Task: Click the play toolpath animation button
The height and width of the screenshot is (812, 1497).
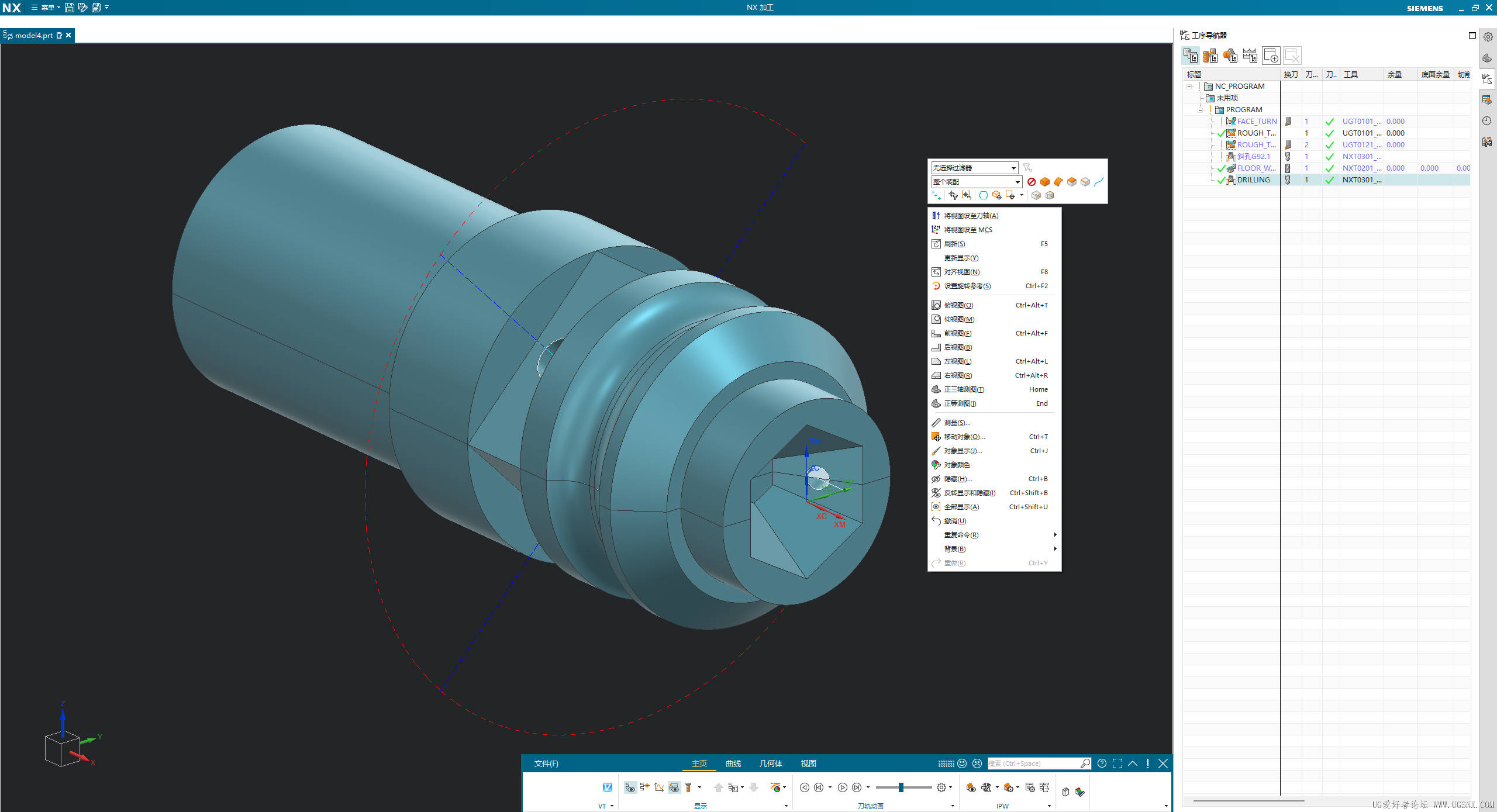Action: click(842, 787)
